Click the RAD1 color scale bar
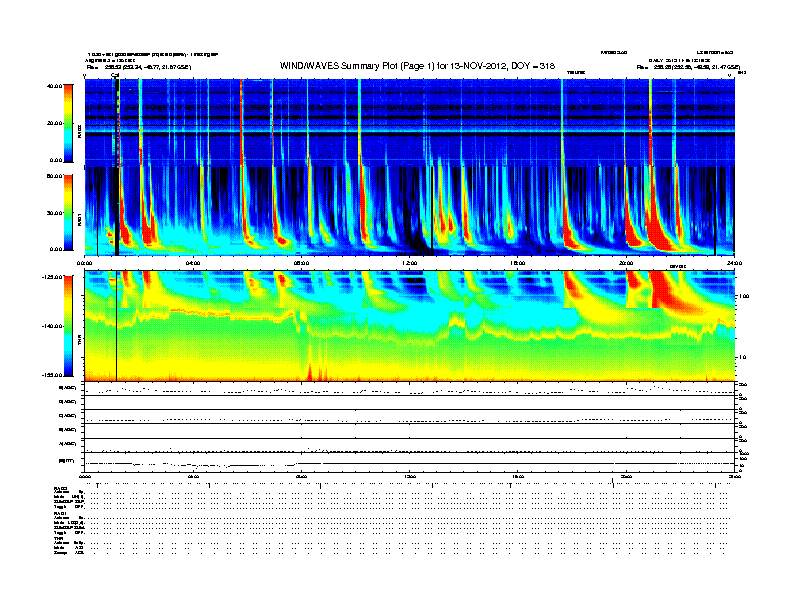 (x=68, y=212)
